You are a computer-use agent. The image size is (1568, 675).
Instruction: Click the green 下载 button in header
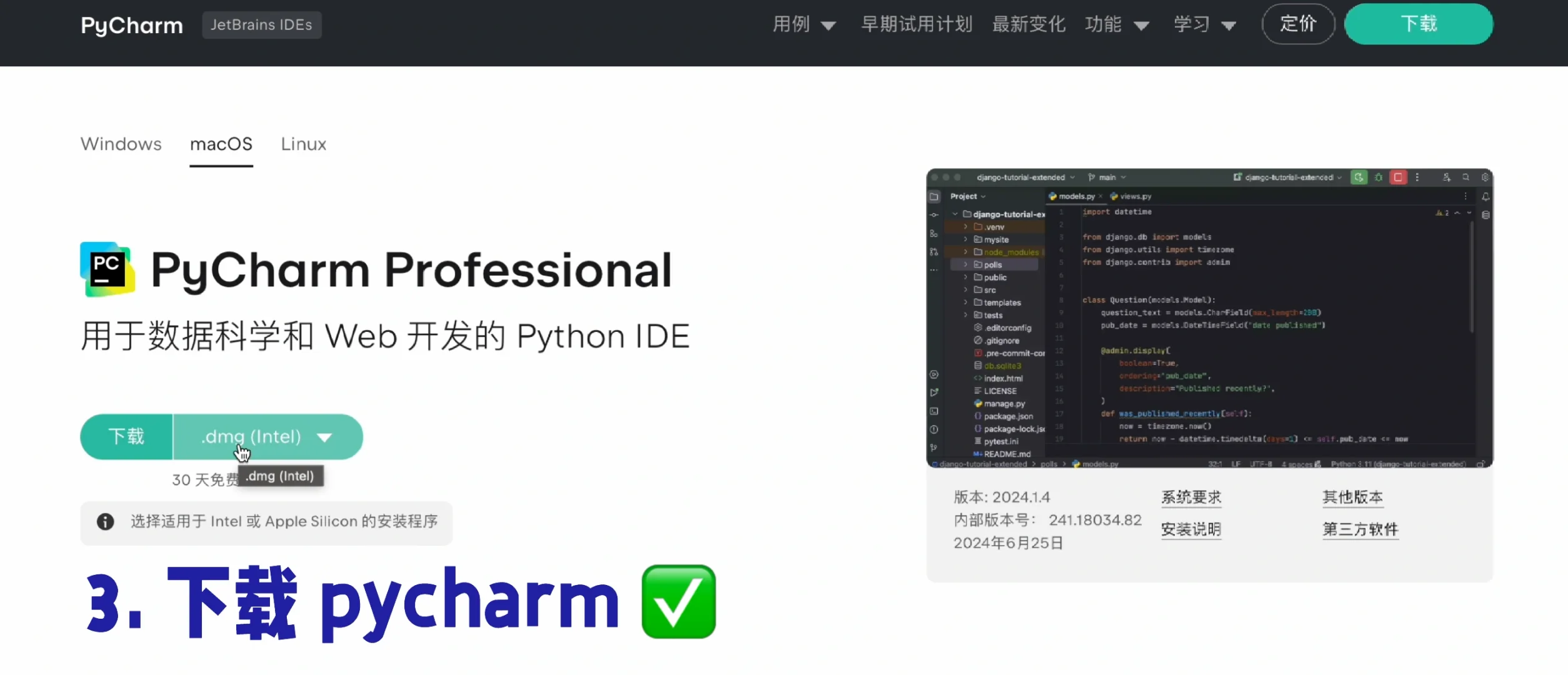1419,24
